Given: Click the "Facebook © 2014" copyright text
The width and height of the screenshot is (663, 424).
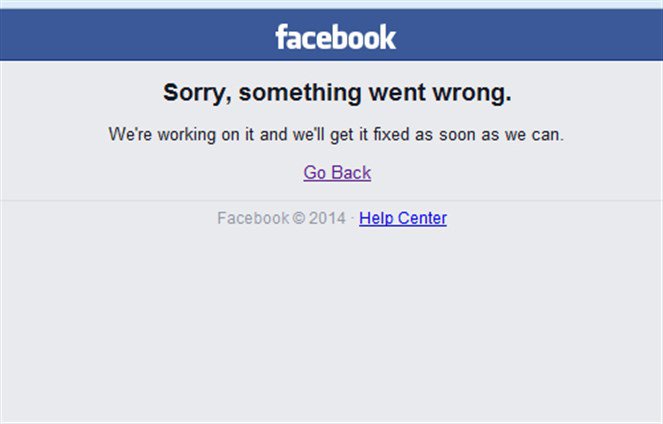Looking at the screenshot, I should click(281, 218).
